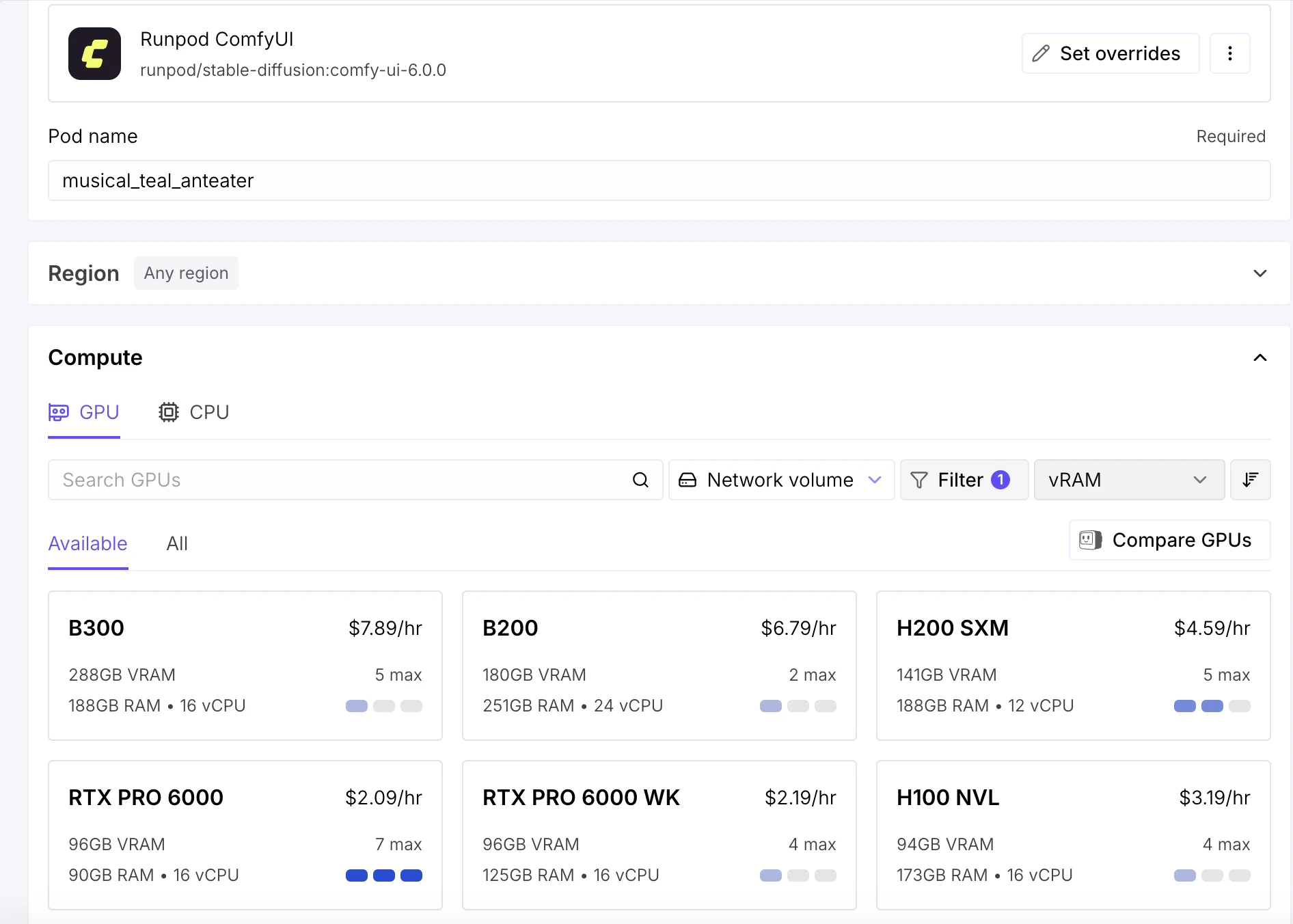Click the runpod/stable-diffusion:comfy-ui-6.0.0 image name
This screenshot has height=924, width=1293.
point(293,70)
